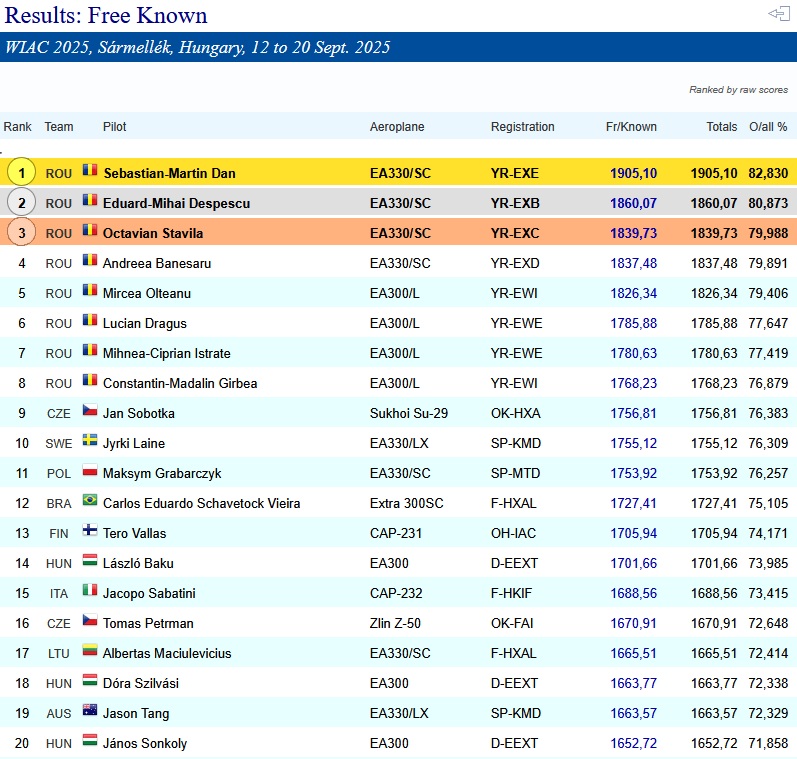Viewport: 797px width, 759px height.
Task: Click the Fr/Known column header
Action: (x=631, y=127)
